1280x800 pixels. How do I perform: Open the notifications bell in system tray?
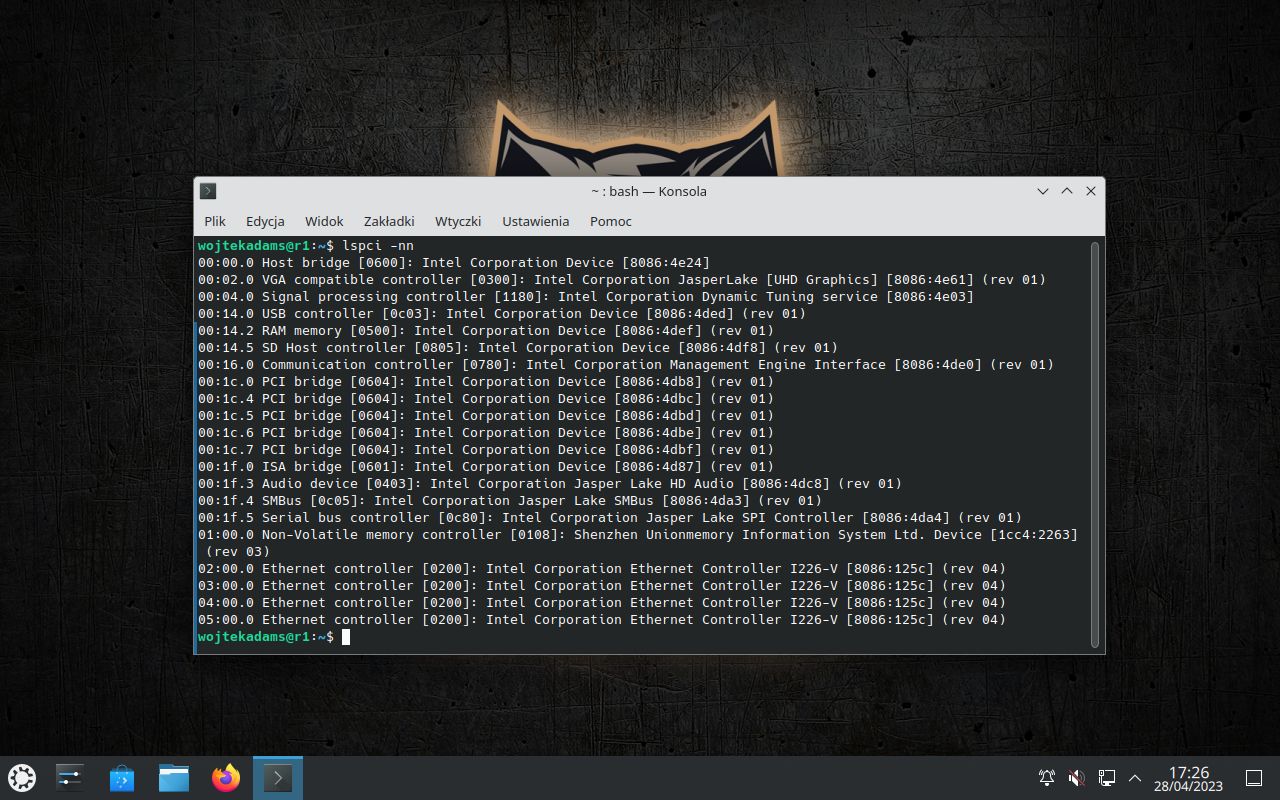(x=1047, y=777)
